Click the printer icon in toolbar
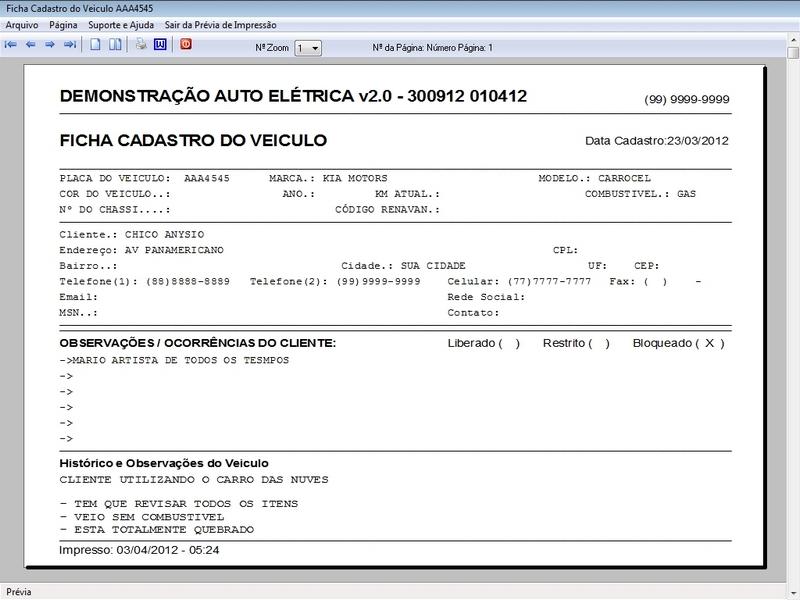 (141, 44)
